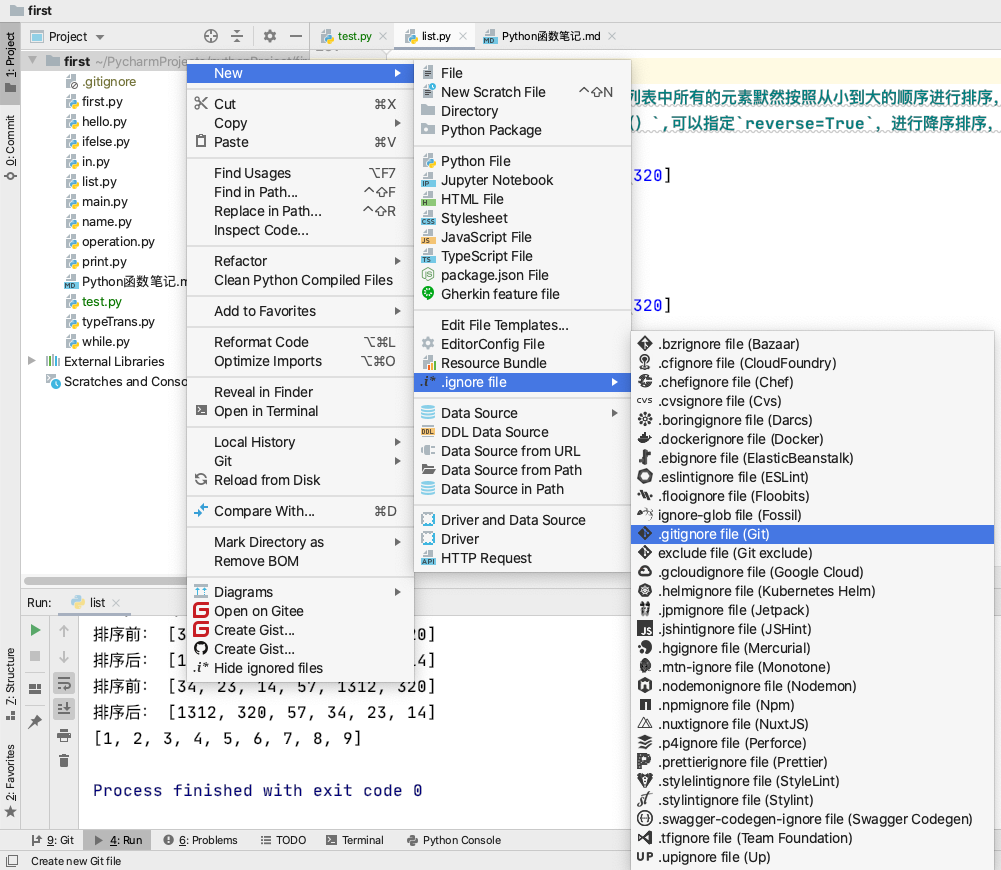Click the 7: Structure sidebar tab
This screenshot has width=1001, height=870.
pos(10,684)
